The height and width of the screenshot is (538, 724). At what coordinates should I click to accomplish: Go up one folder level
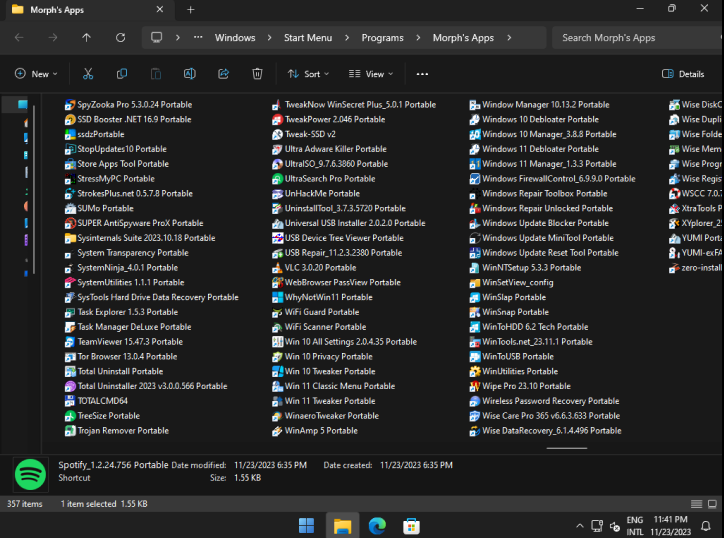(x=86, y=37)
